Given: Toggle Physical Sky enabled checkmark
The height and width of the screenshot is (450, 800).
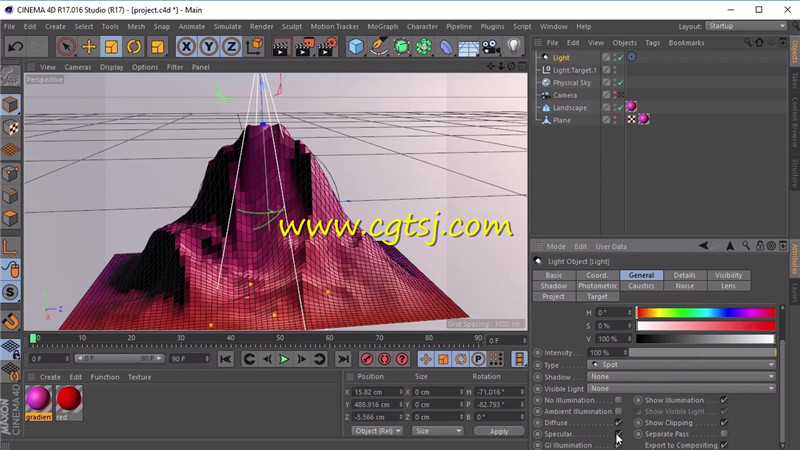Looking at the screenshot, I should (x=620, y=83).
